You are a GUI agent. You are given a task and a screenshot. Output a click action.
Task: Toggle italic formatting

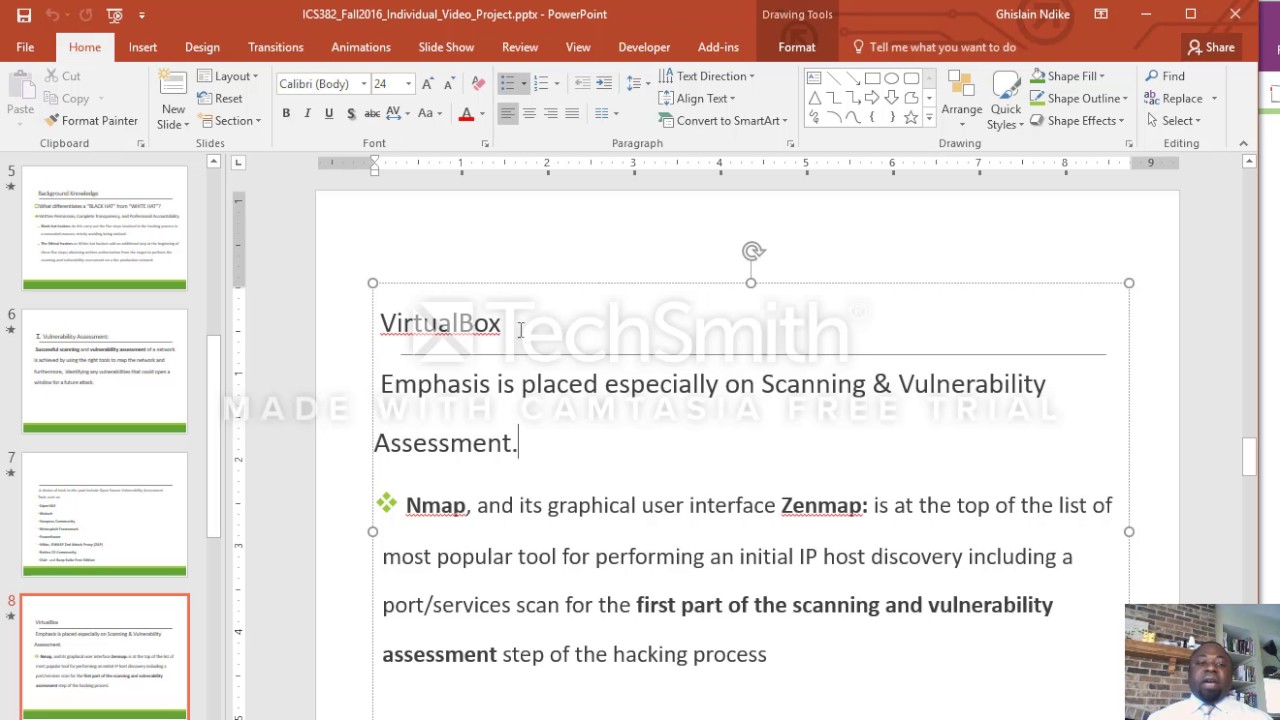(307, 114)
